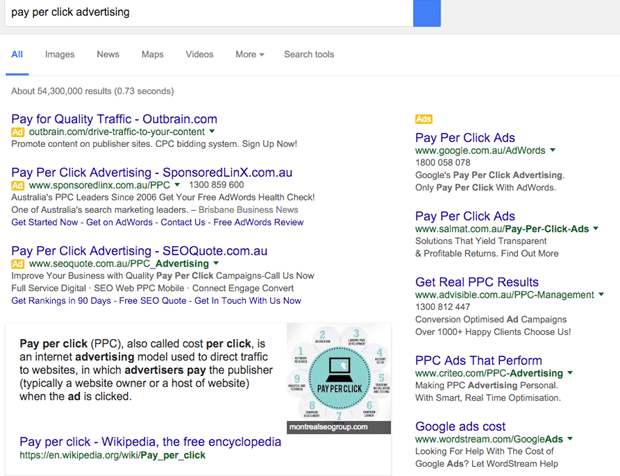
Task: Open Pay for Quality Traffic Outbrain link
Action: pos(114,118)
